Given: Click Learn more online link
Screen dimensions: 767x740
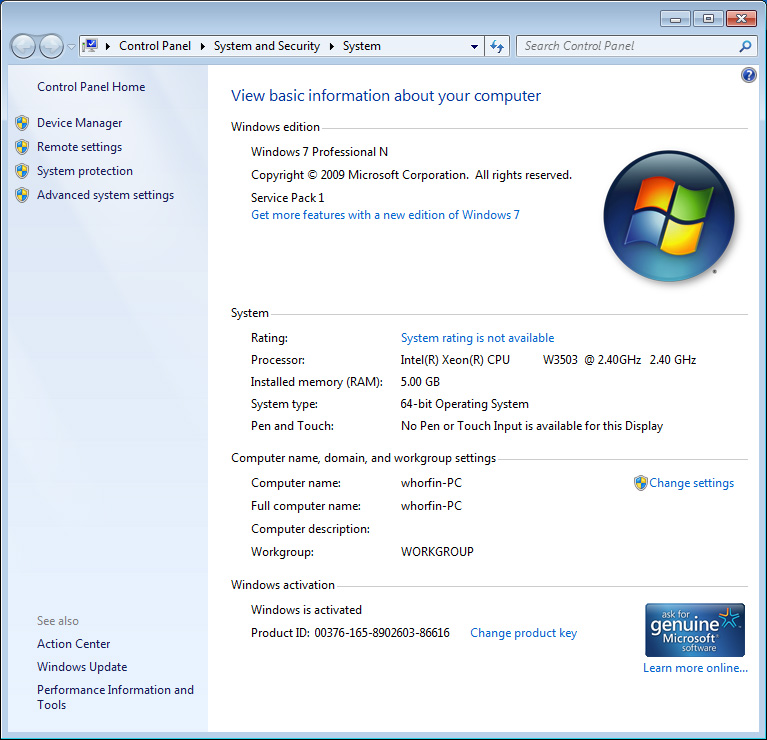Looking at the screenshot, I should (695, 668).
